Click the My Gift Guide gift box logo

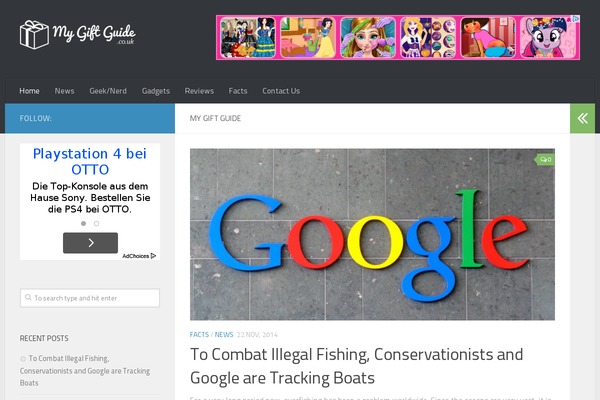pyautogui.click(x=34, y=34)
